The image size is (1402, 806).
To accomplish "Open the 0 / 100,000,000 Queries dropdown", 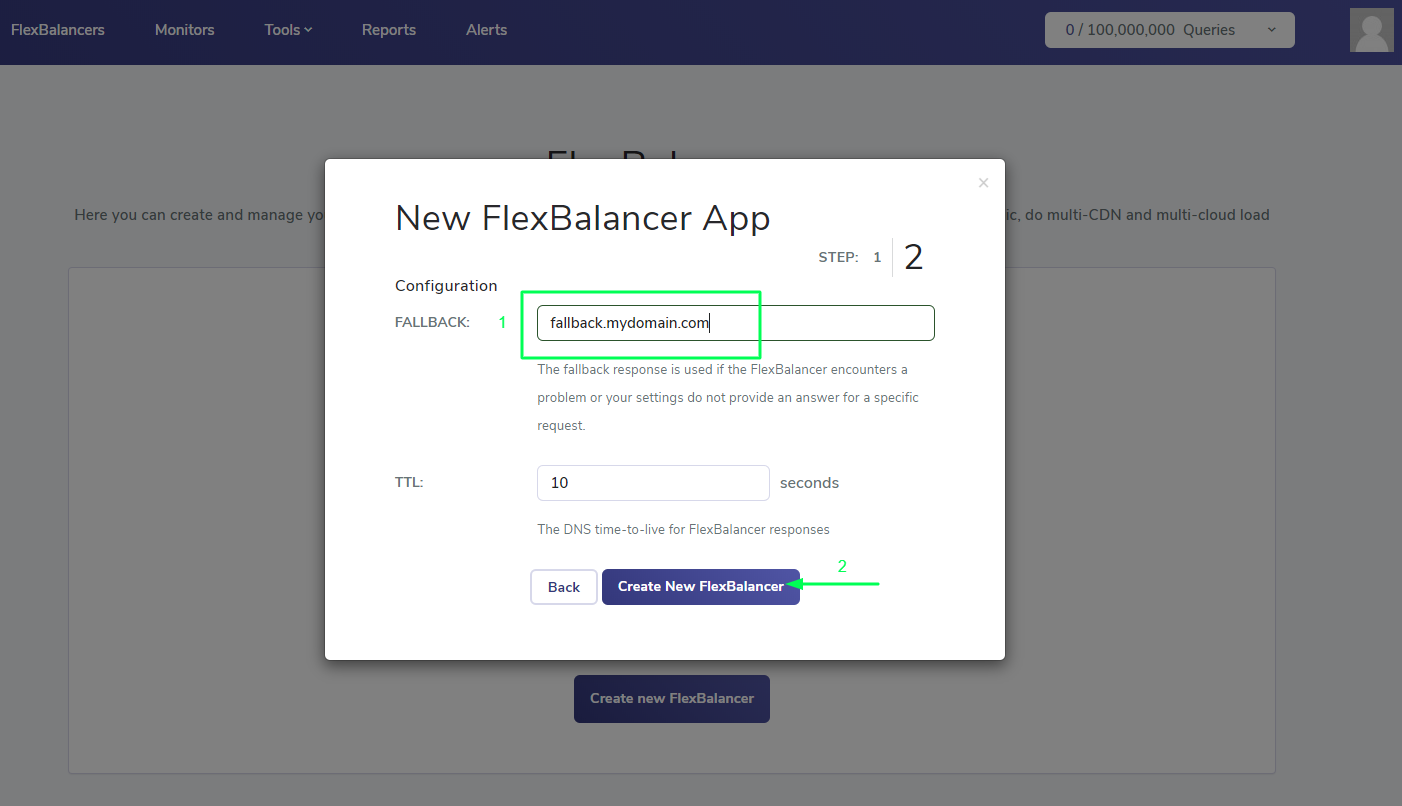I will [x=1169, y=30].
